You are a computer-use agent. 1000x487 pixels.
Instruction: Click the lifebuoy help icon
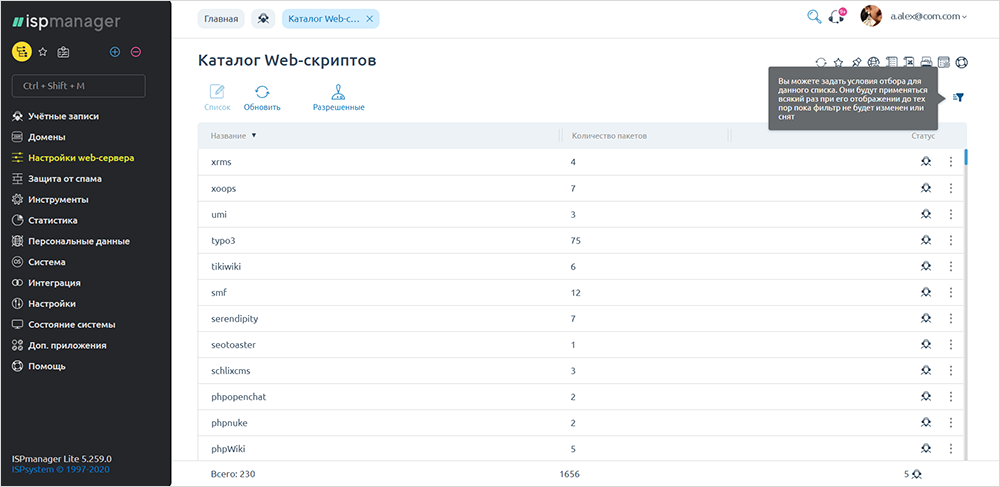click(x=962, y=62)
